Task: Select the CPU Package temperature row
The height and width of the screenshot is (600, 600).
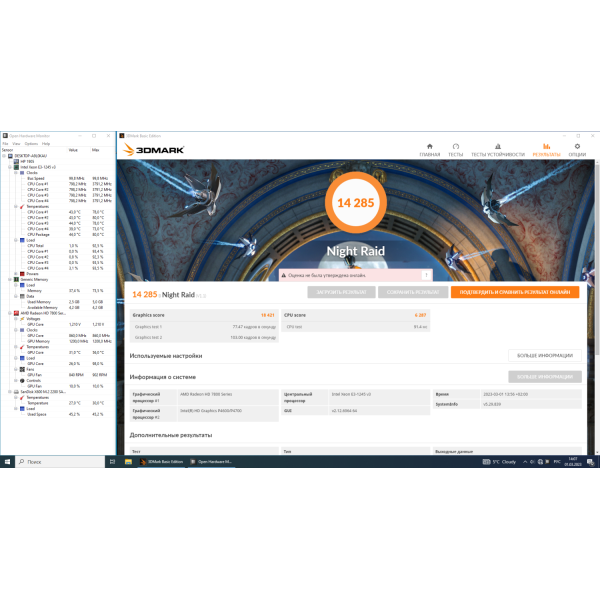Action: tap(57, 235)
